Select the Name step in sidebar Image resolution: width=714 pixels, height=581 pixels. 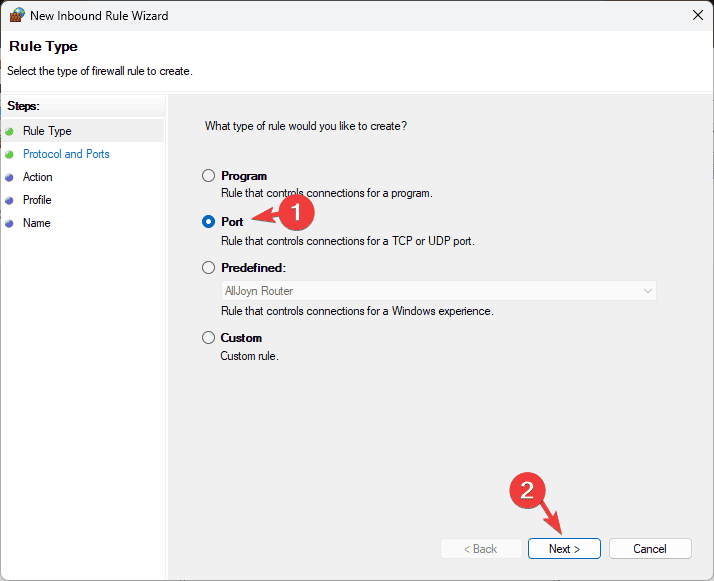point(36,223)
